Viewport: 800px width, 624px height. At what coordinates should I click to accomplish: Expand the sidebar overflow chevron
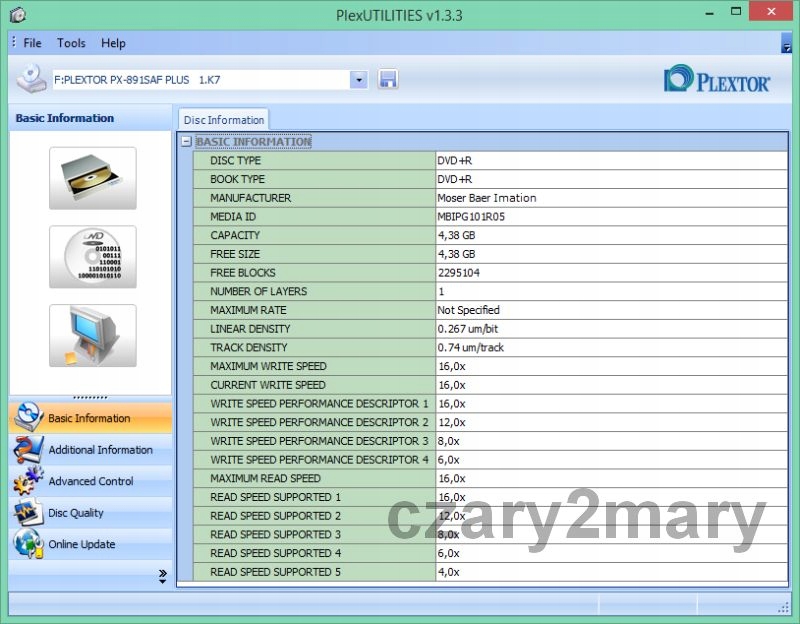(x=162, y=575)
